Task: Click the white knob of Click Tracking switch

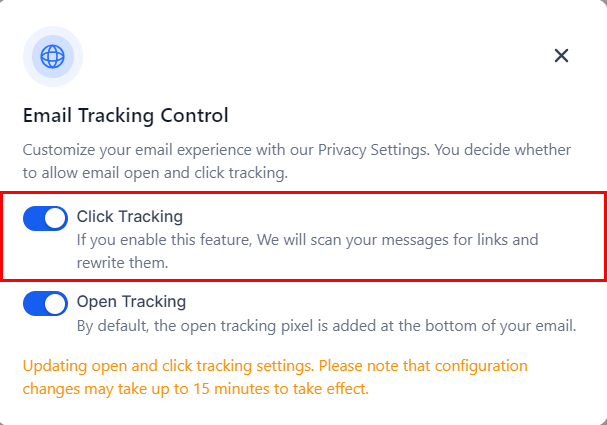Action: coord(56,218)
